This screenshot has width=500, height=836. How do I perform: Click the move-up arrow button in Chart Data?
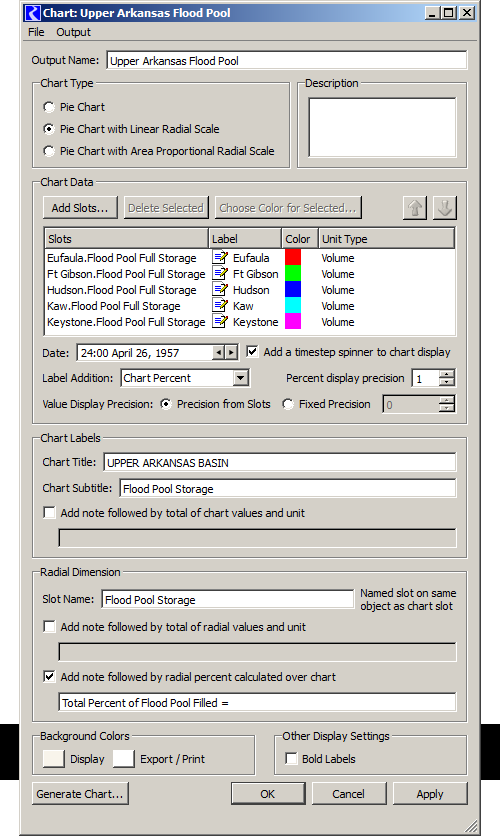415,208
